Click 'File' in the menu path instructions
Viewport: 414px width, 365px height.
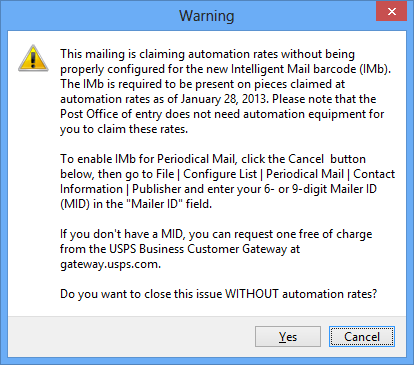pyautogui.click(x=165, y=174)
